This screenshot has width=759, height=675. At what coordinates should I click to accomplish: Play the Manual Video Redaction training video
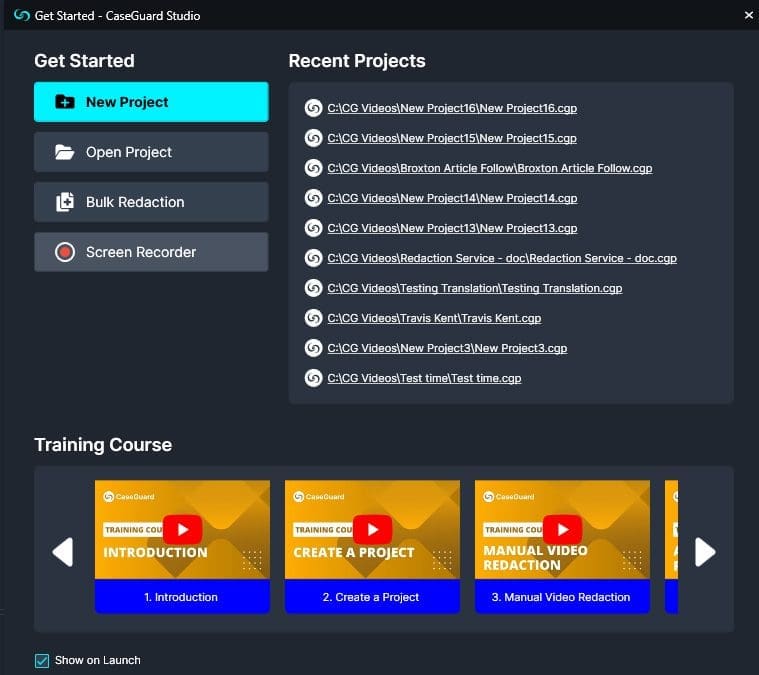pyautogui.click(x=562, y=529)
